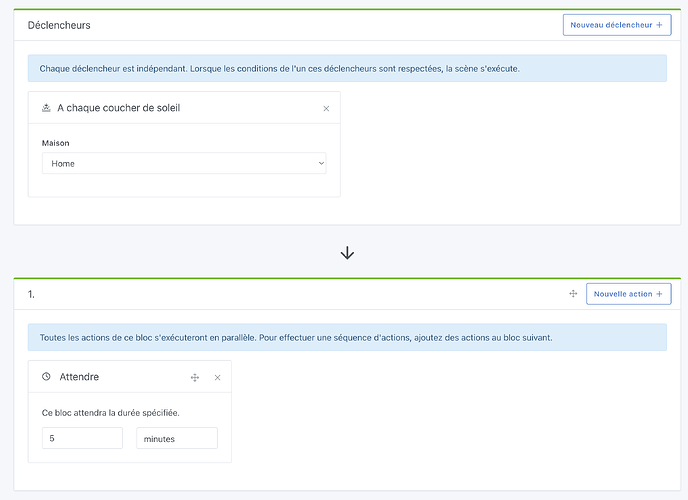Click the blue notice about parallel actions
Screen dimensions: 688x500
(x=347, y=337)
